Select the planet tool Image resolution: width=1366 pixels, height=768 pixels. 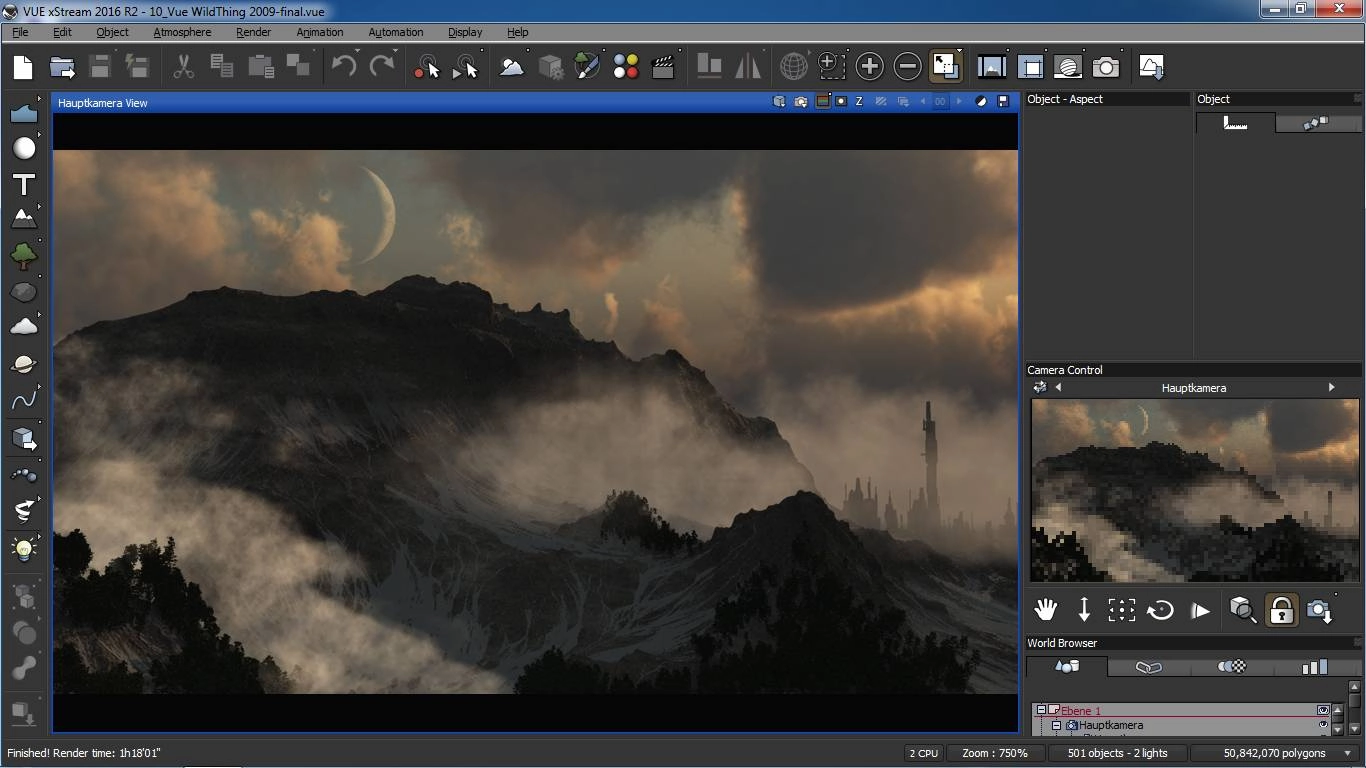(24, 364)
